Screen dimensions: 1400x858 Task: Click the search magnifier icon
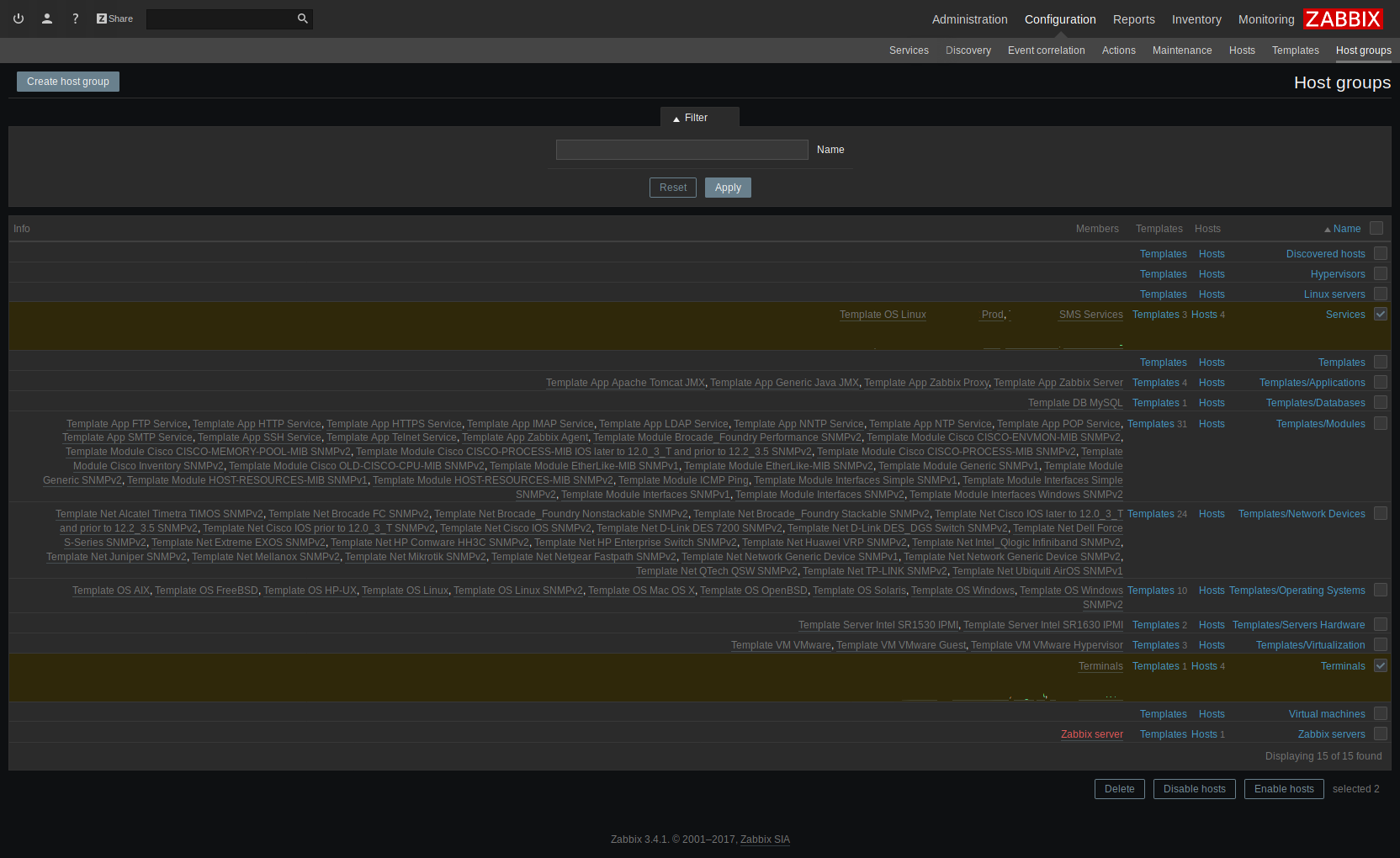tap(303, 19)
